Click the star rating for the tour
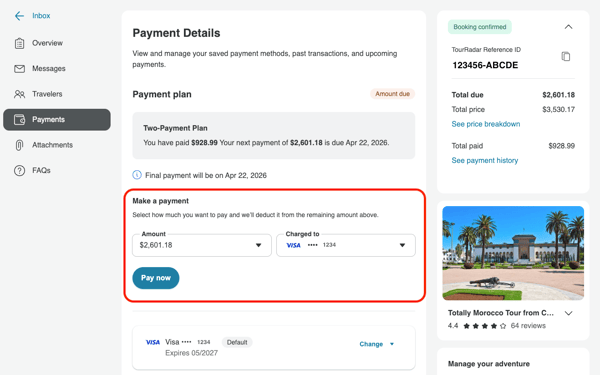600x375 pixels. pyautogui.click(x=484, y=326)
